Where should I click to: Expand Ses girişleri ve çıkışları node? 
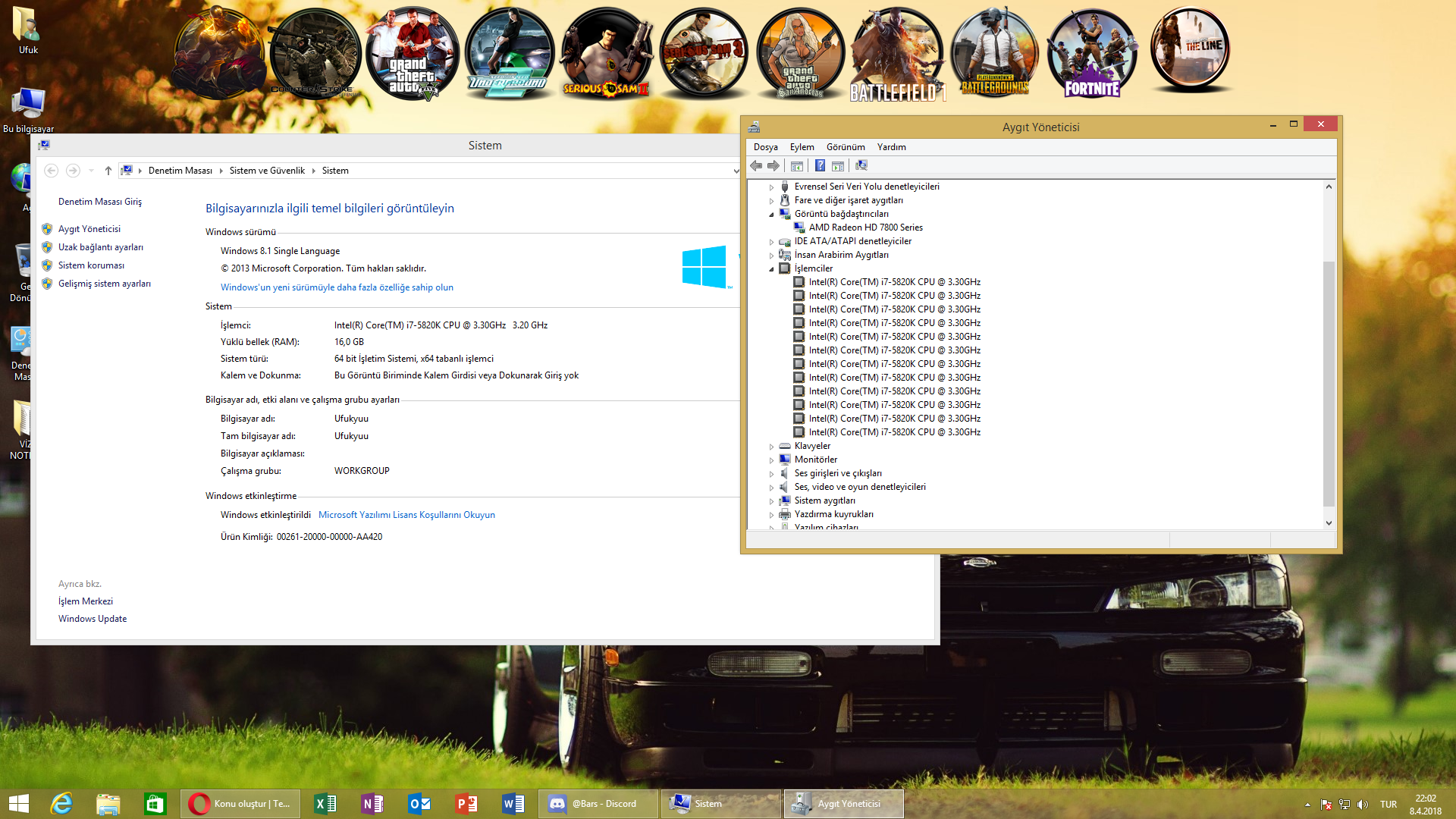(x=771, y=473)
